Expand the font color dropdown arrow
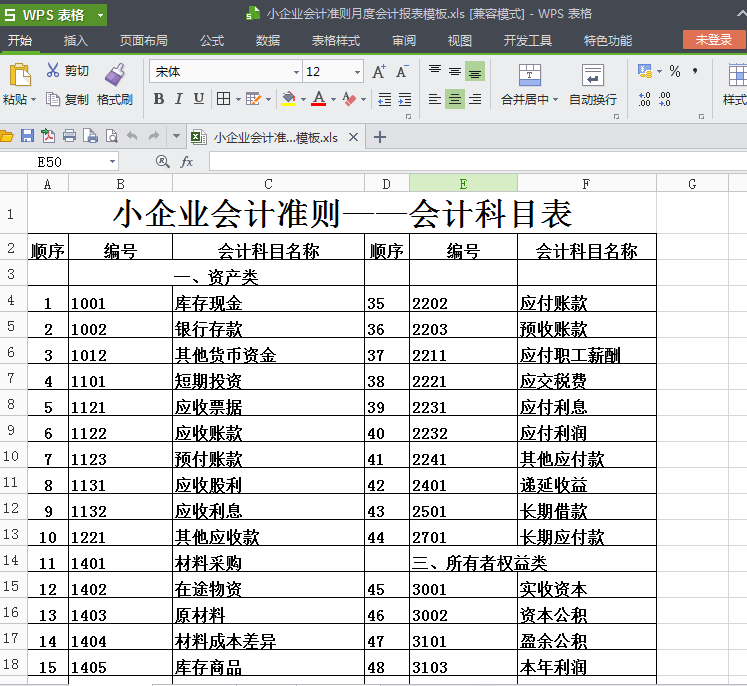Screen dimensions: 747x686 (333, 99)
